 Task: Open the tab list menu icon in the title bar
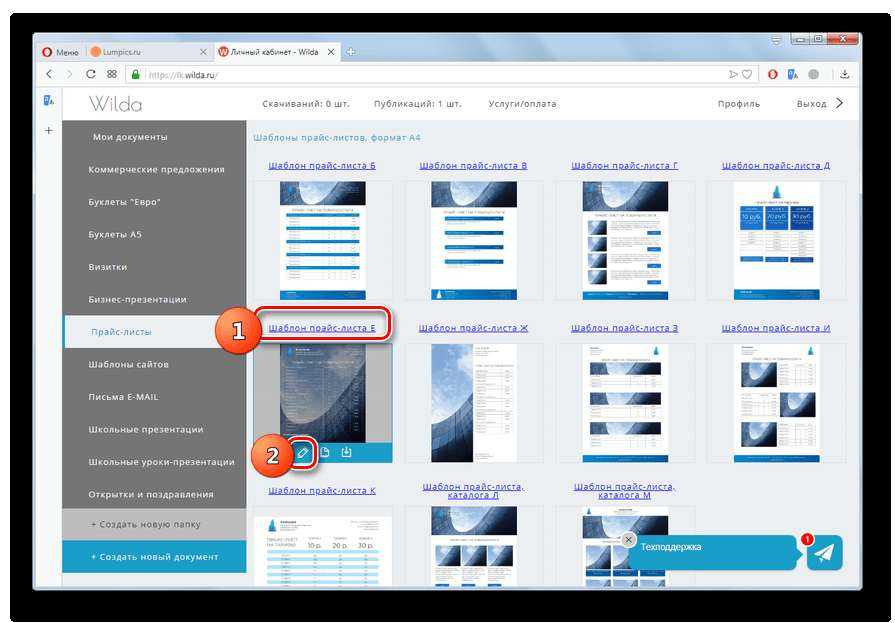(776, 40)
